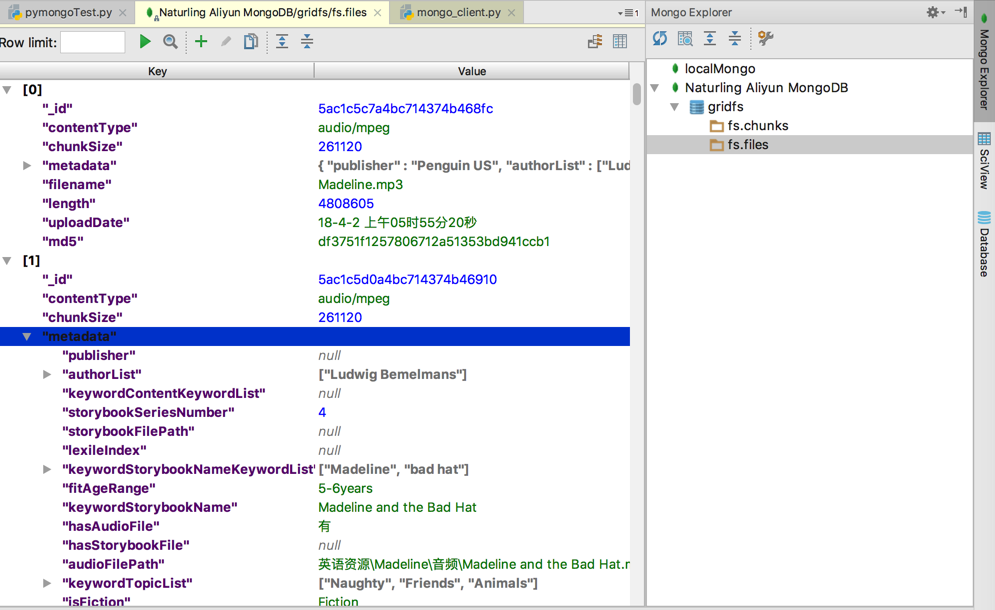Open the Database side tool window
995x610 pixels.
point(984,244)
